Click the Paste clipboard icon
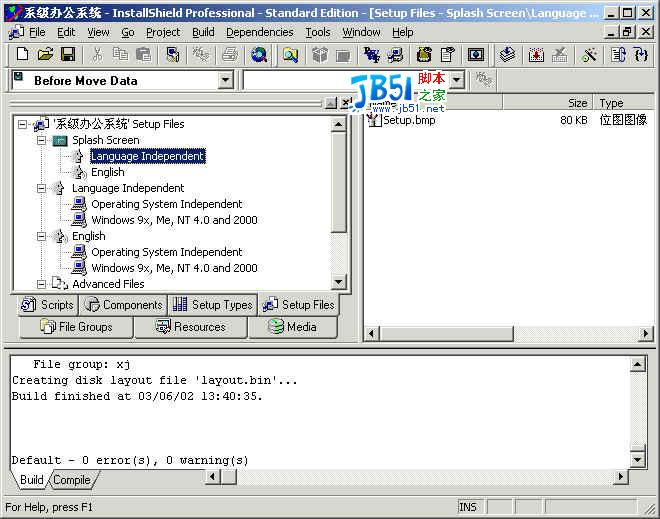Image resolution: width=660 pixels, height=519 pixels. click(143, 55)
